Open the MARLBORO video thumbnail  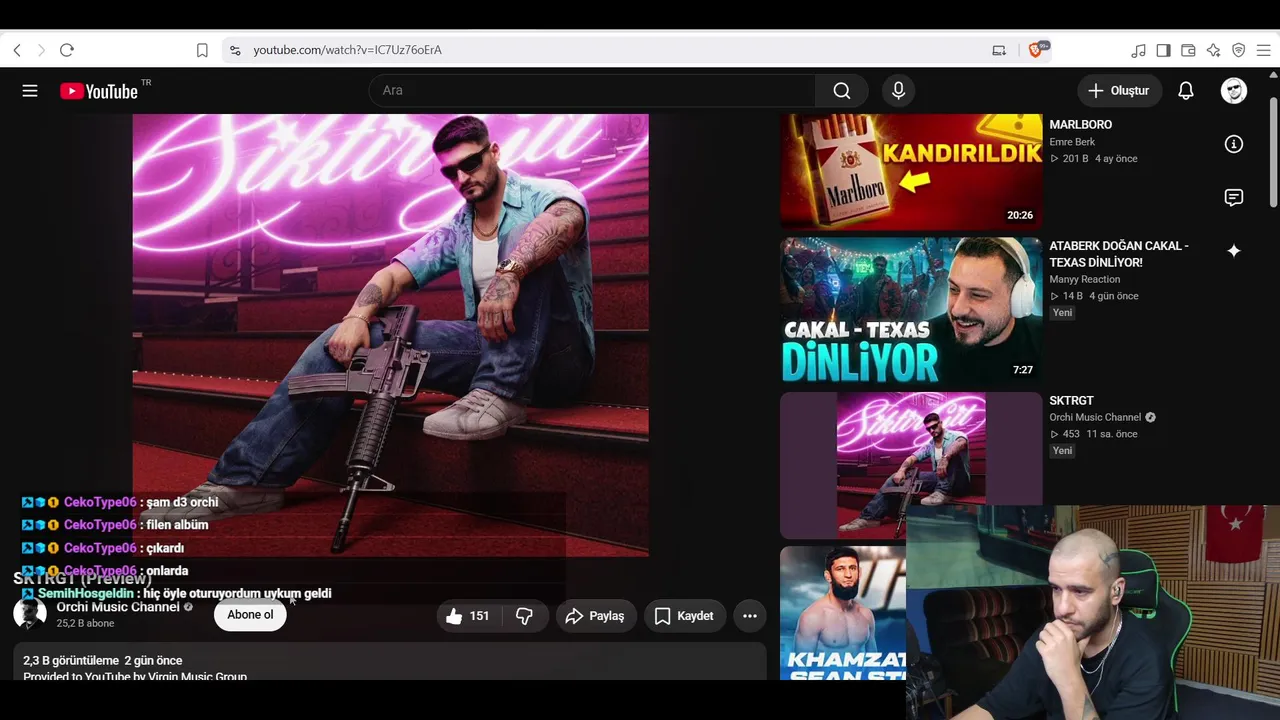point(911,172)
